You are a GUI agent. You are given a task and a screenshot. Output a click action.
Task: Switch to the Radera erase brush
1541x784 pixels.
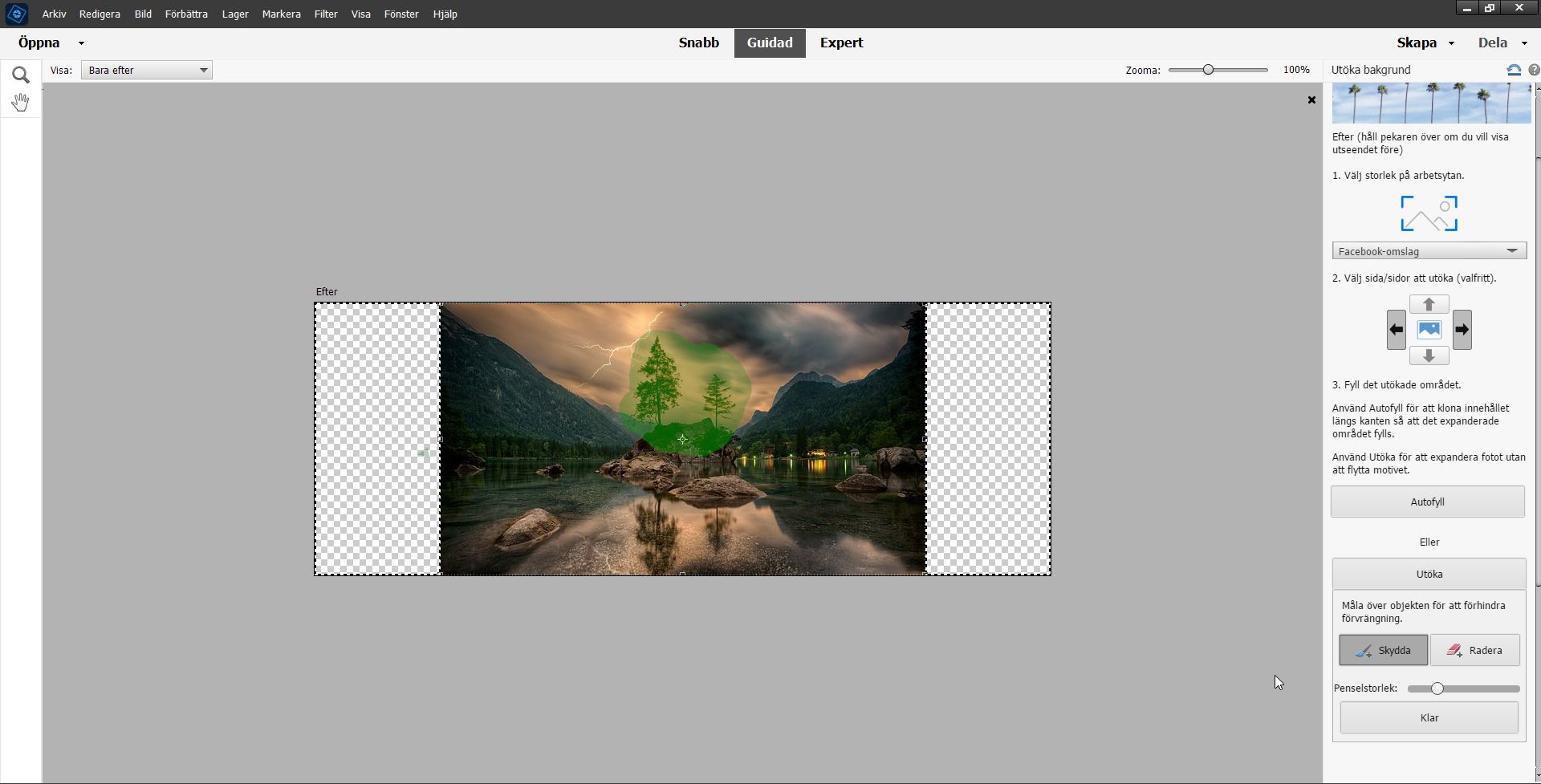(x=1475, y=651)
